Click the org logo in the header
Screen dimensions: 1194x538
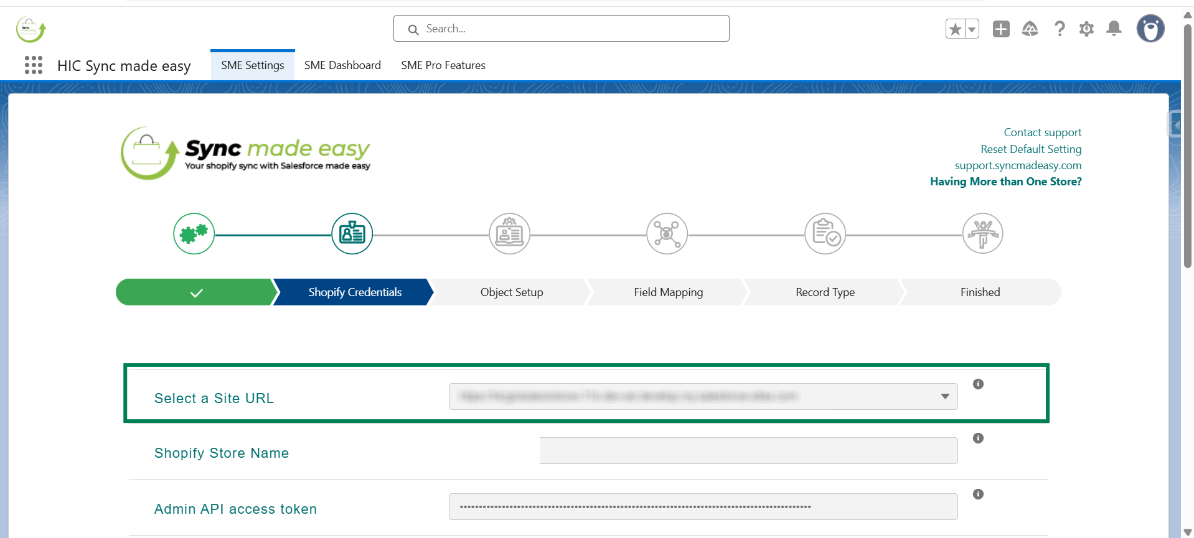click(x=31, y=29)
